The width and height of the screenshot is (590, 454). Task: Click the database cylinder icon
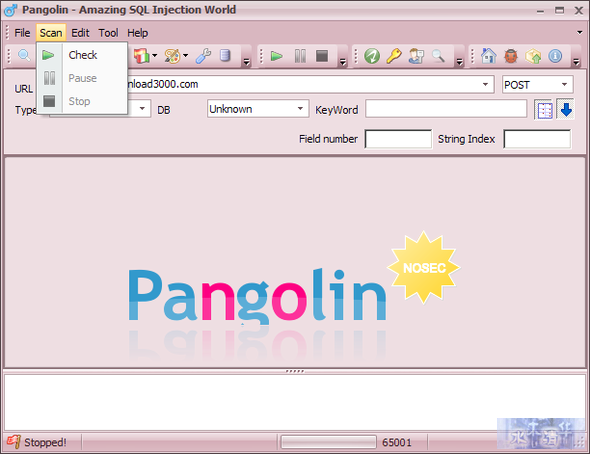coord(225,56)
